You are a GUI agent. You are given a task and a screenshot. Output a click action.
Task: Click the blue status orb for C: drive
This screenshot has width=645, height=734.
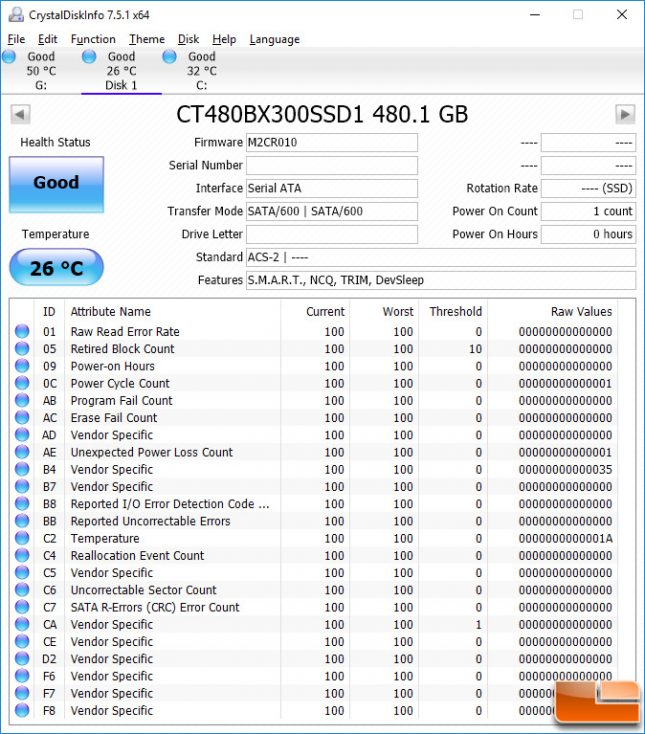169,57
